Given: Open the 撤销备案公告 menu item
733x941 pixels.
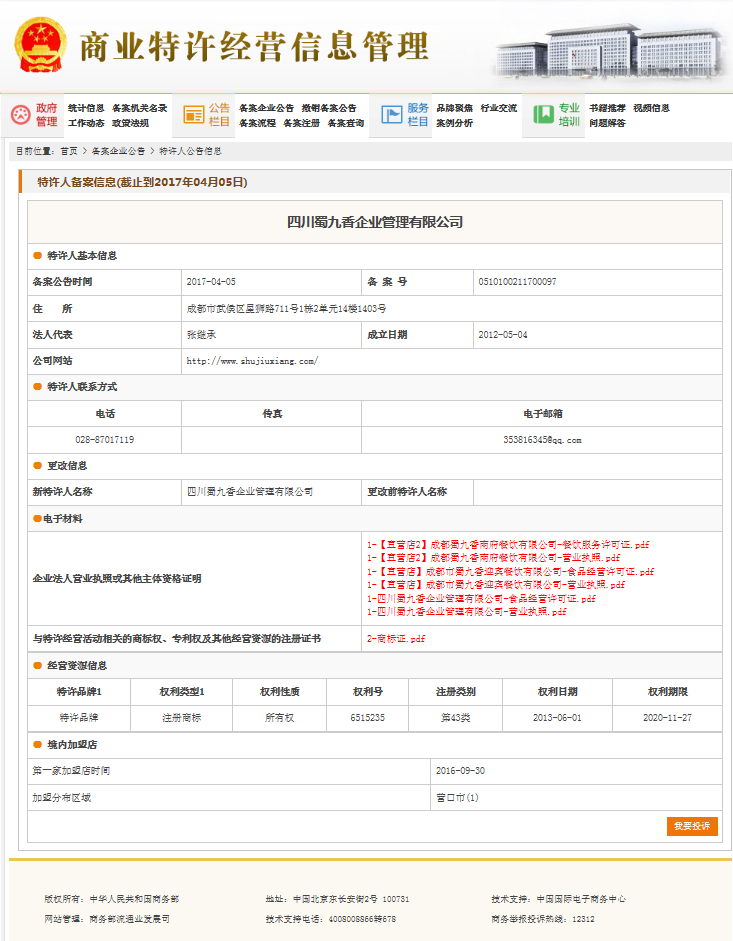Looking at the screenshot, I should (328, 108).
